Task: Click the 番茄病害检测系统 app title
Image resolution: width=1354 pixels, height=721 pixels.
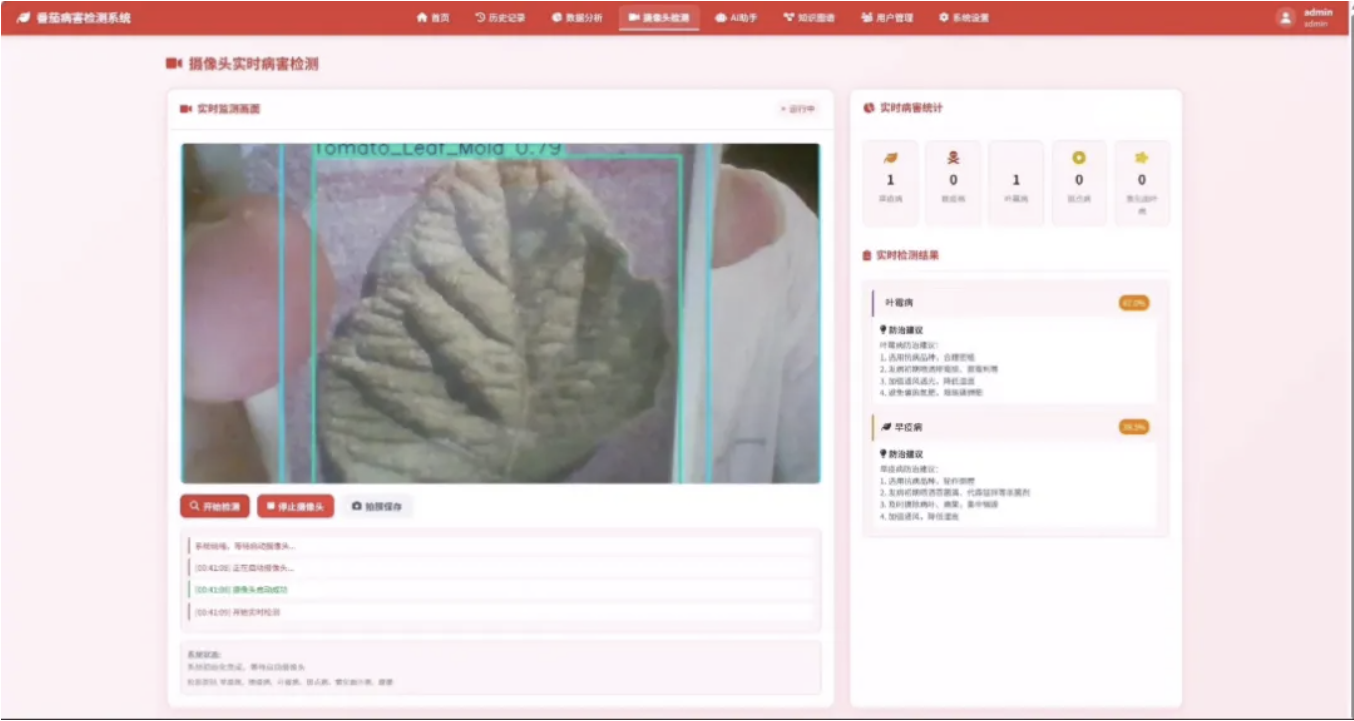Action: [83, 18]
